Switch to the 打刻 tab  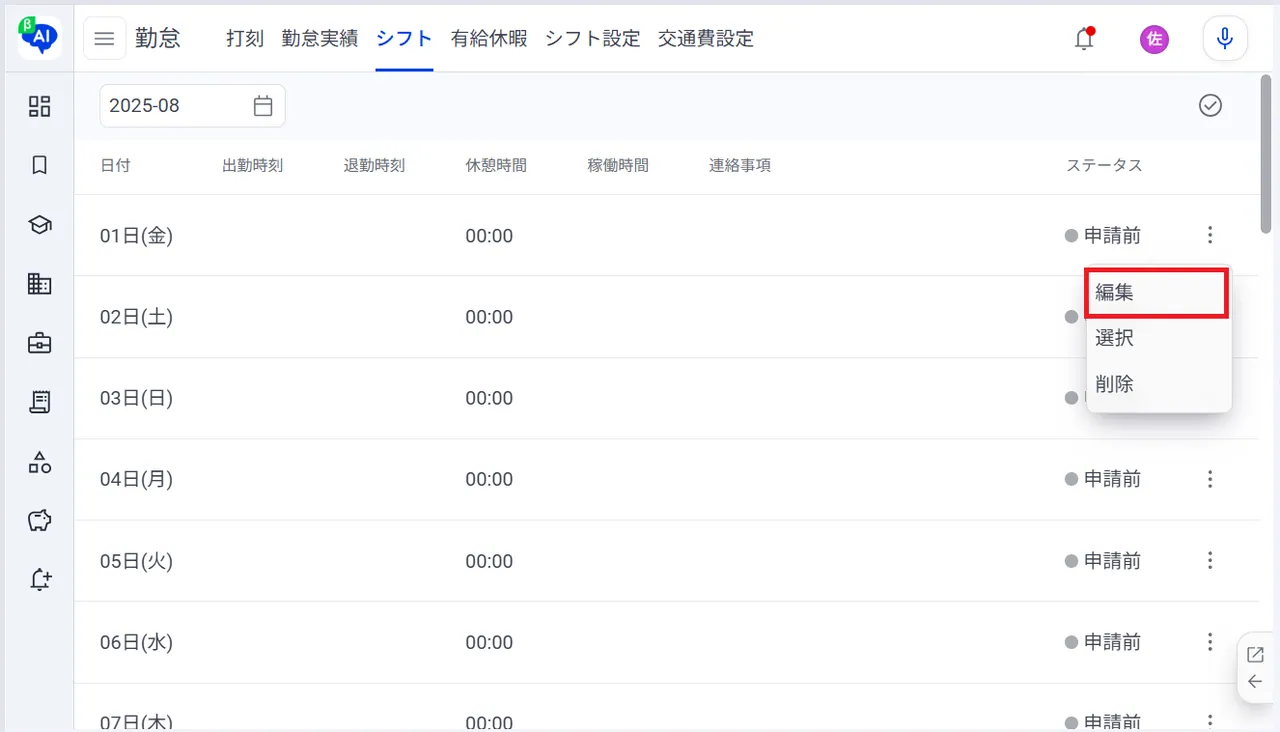pyautogui.click(x=245, y=39)
